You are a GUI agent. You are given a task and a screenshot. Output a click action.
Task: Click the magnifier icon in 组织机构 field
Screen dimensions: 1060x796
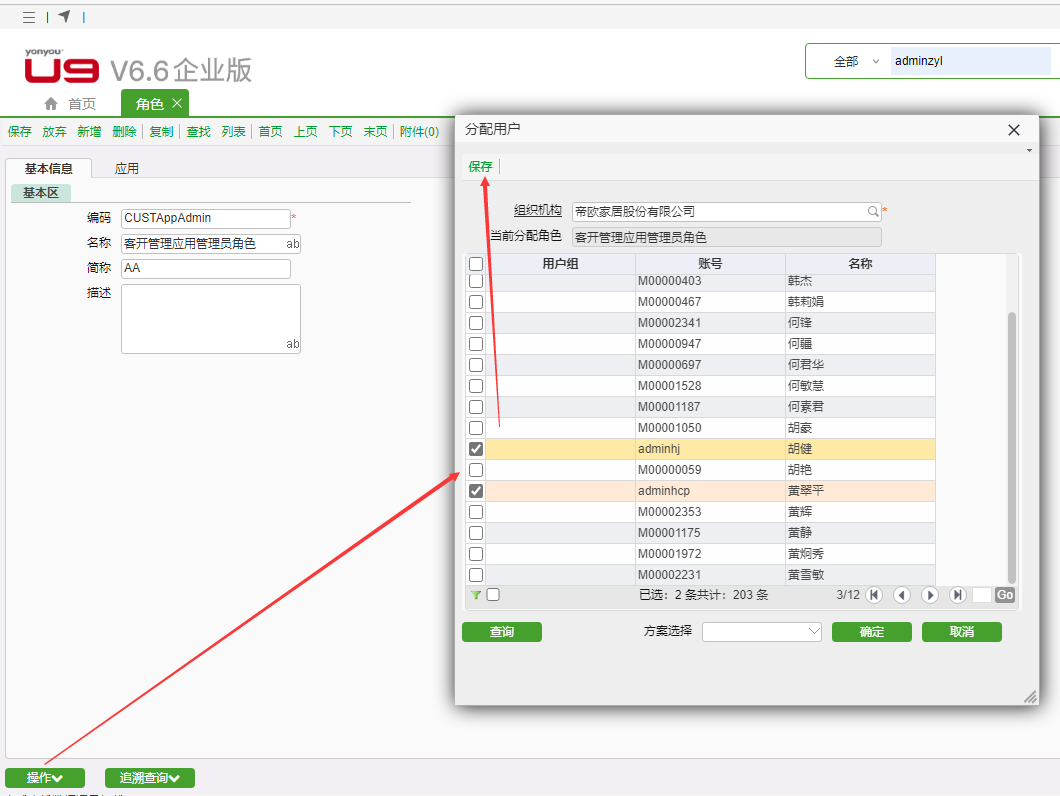point(872,212)
